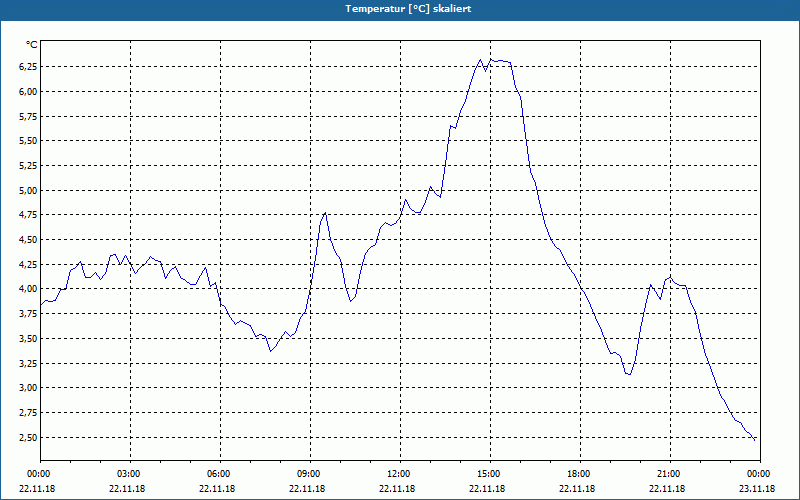Select the 6,00 y-axis value
The width and height of the screenshot is (800, 500).
coord(29,92)
